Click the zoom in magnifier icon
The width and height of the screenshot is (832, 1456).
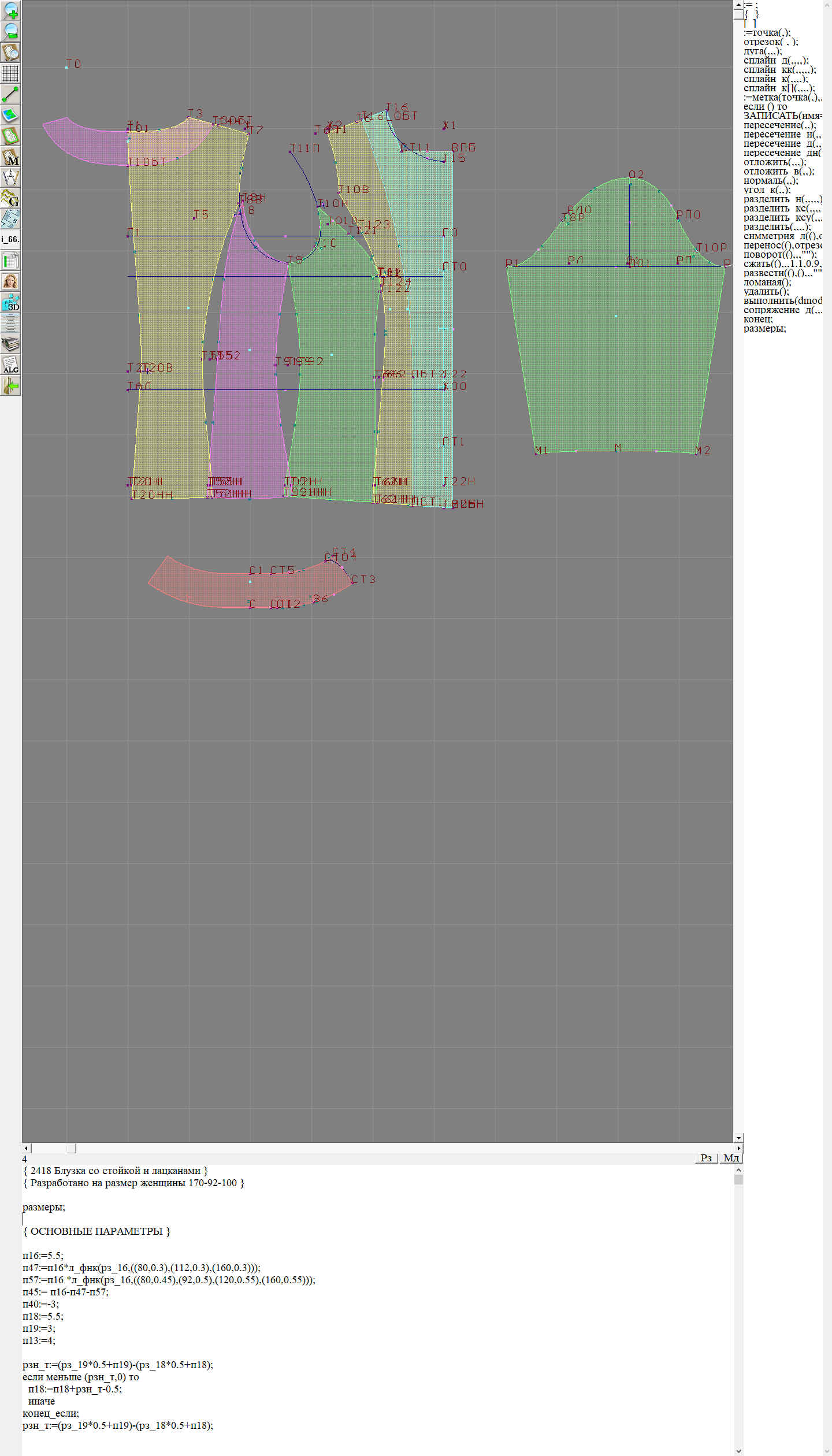10,10
